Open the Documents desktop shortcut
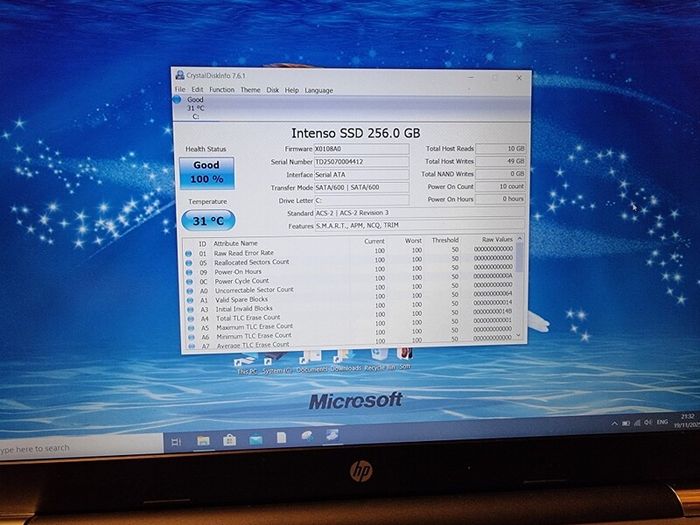This screenshot has height=525, width=700. point(312,362)
